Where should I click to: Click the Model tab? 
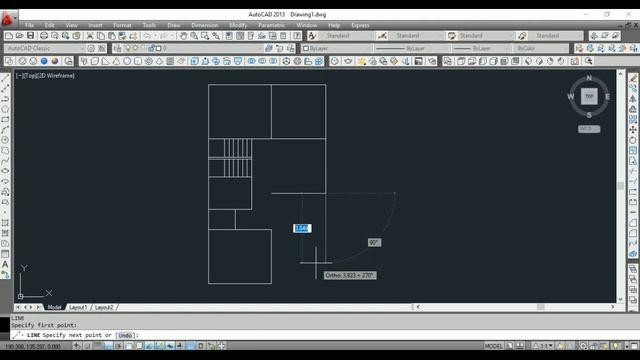pos(54,307)
